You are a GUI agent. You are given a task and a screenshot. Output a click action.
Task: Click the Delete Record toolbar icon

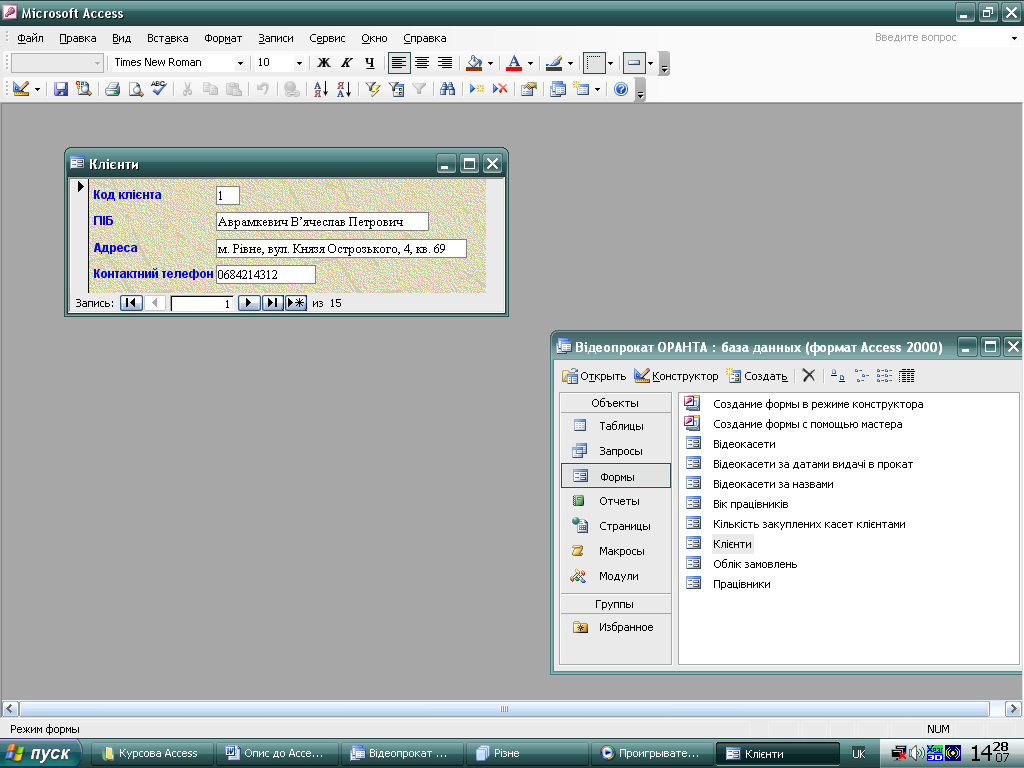coord(500,89)
